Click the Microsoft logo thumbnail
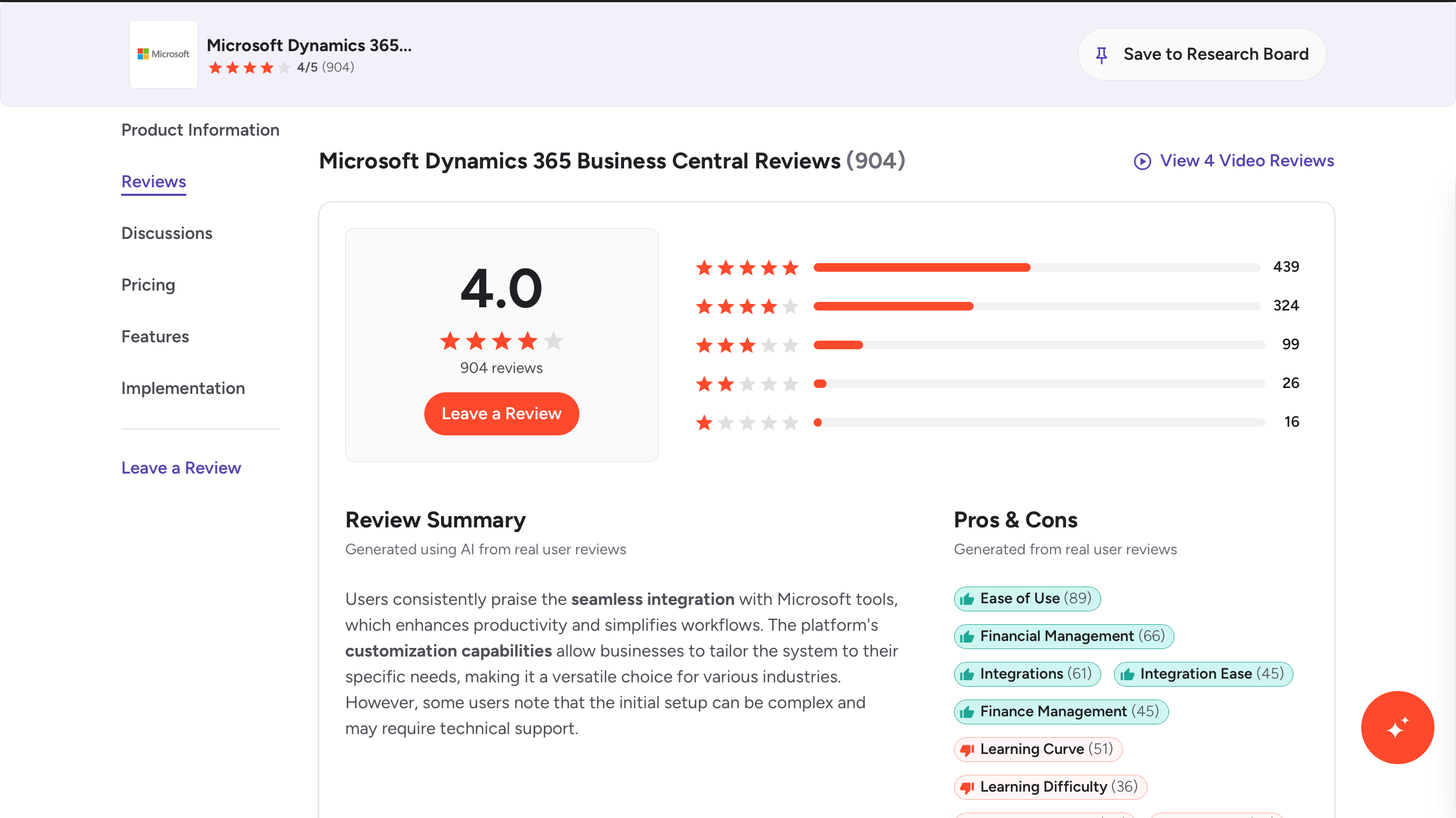The width and height of the screenshot is (1456, 818). 163,54
